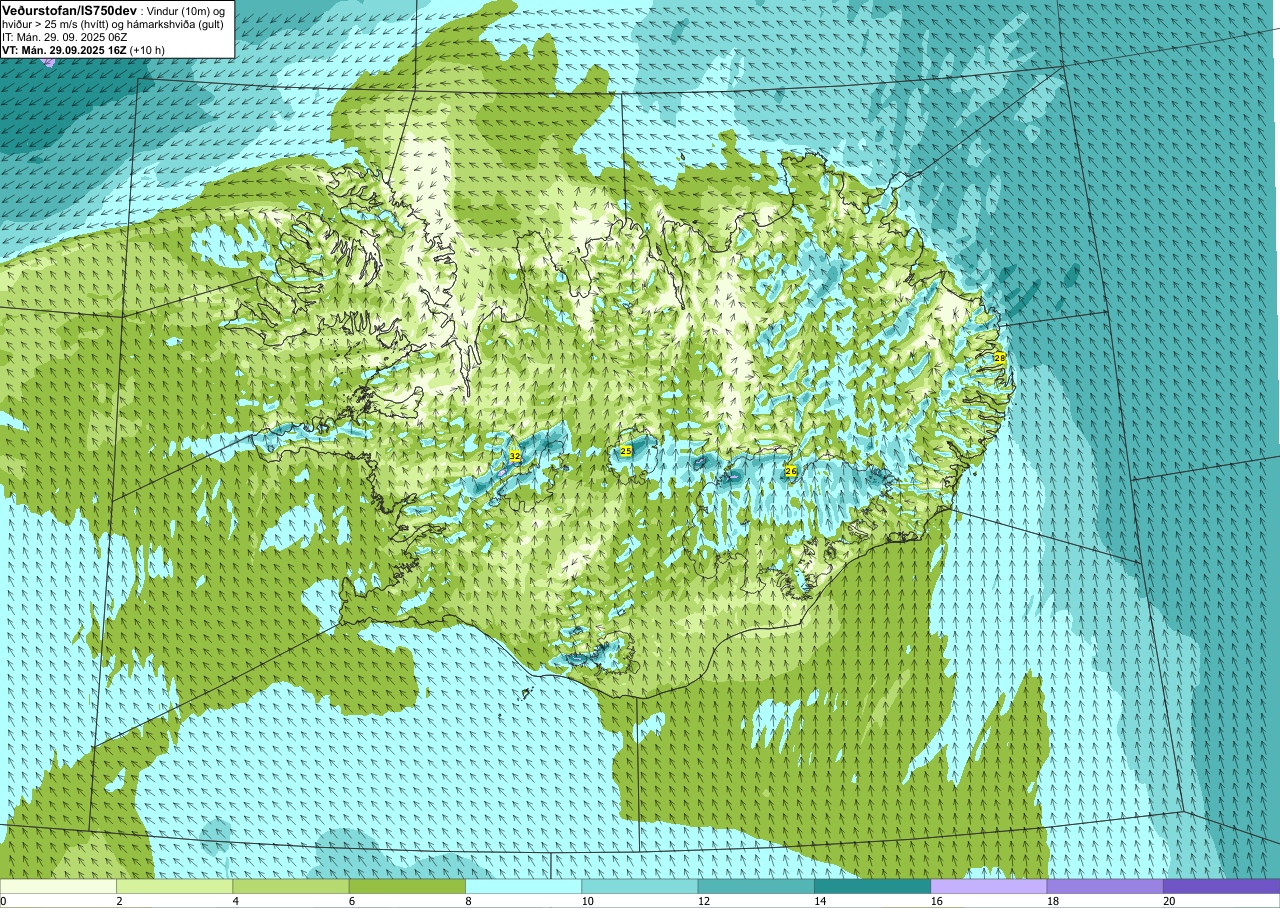Click the yellow gust label 25
This screenshot has height=908, width=1280.
pyautogui.click(x=626, y=452)
